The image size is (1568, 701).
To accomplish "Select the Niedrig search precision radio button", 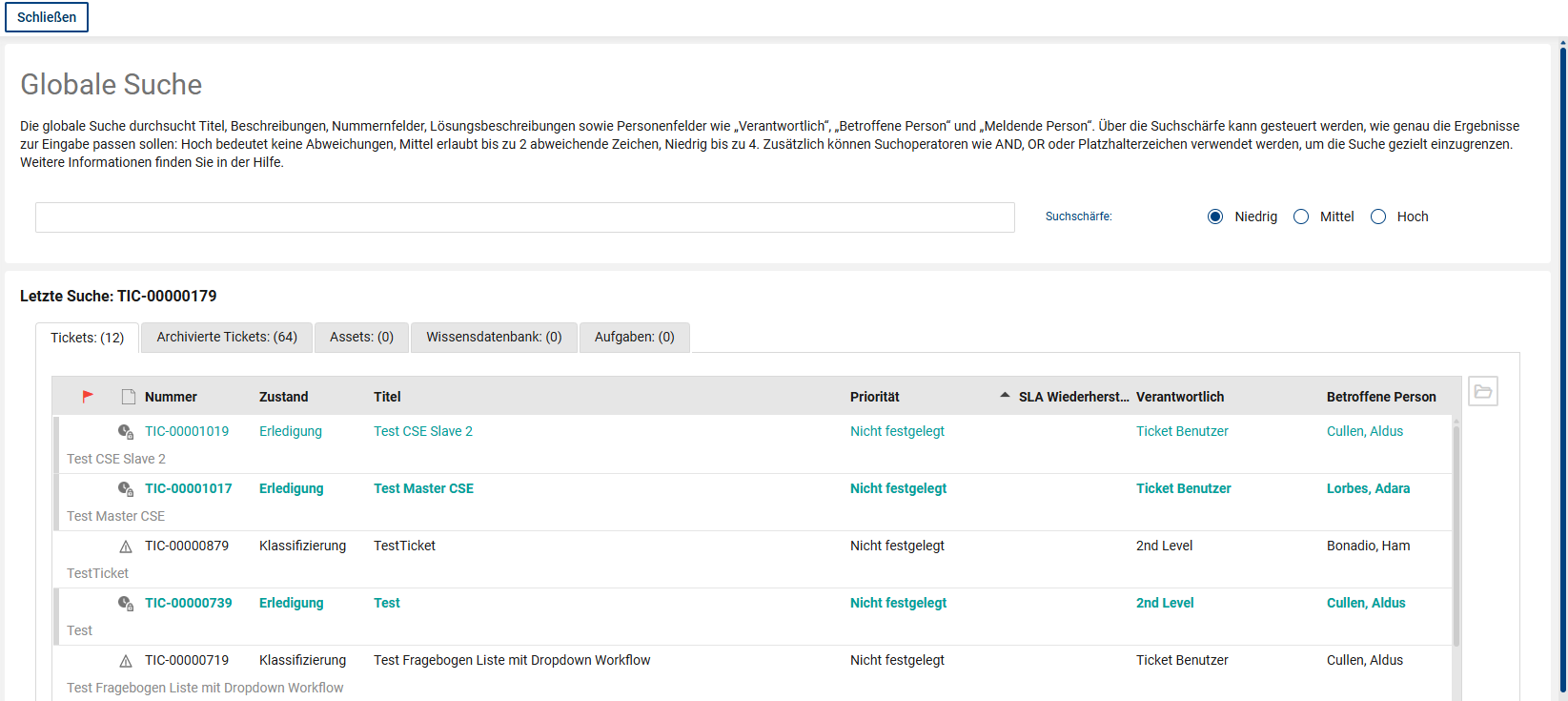I will click(x=1215, y=216).
